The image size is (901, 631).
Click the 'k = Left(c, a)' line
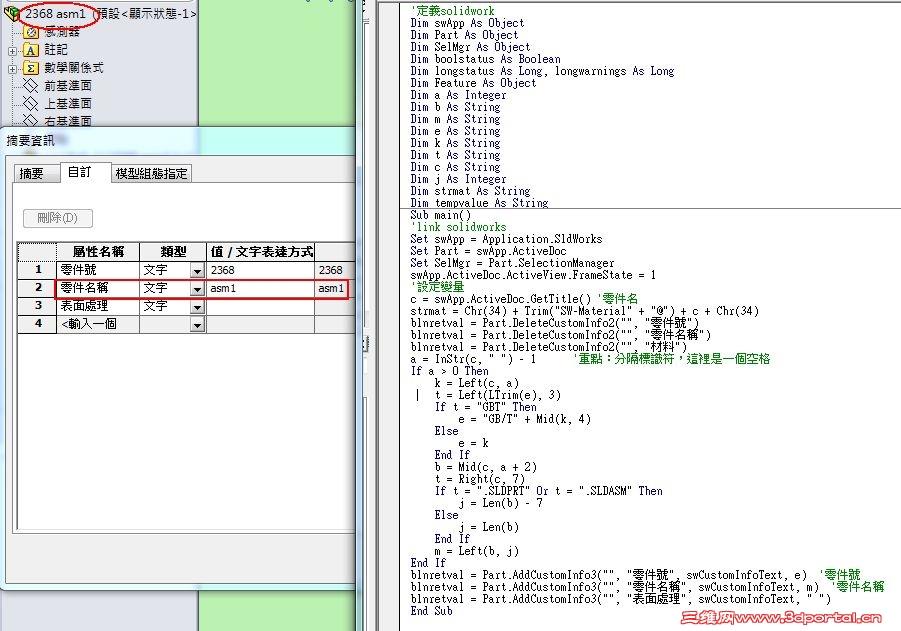click(477, 383)
